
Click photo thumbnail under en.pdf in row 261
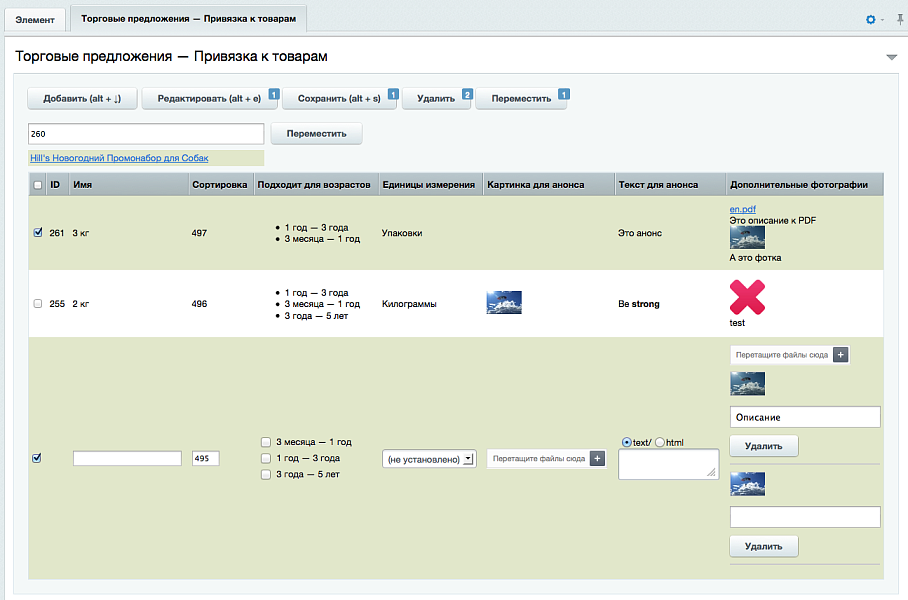(747, 237)
